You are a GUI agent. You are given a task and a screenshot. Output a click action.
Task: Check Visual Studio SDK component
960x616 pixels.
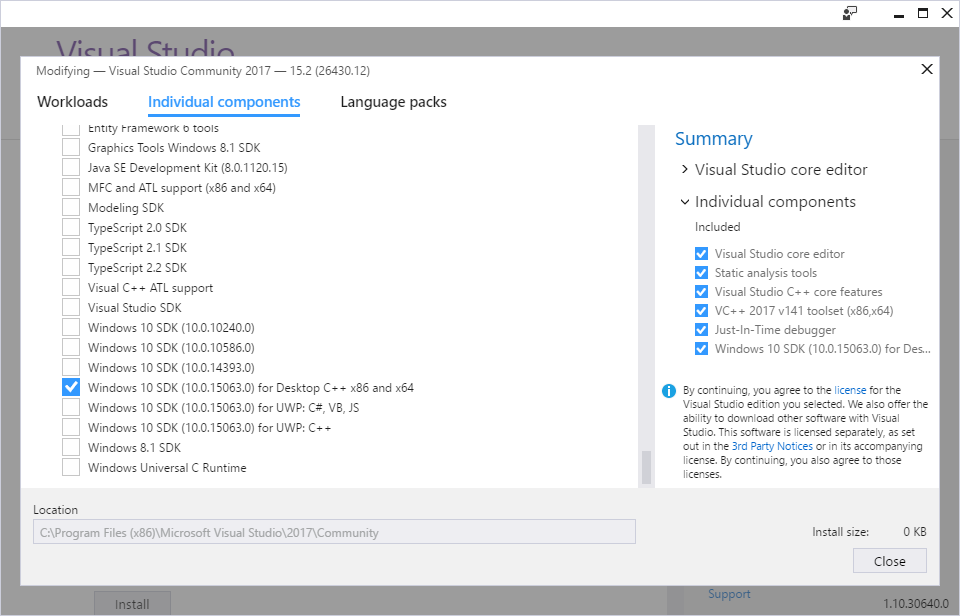(71, 307)
